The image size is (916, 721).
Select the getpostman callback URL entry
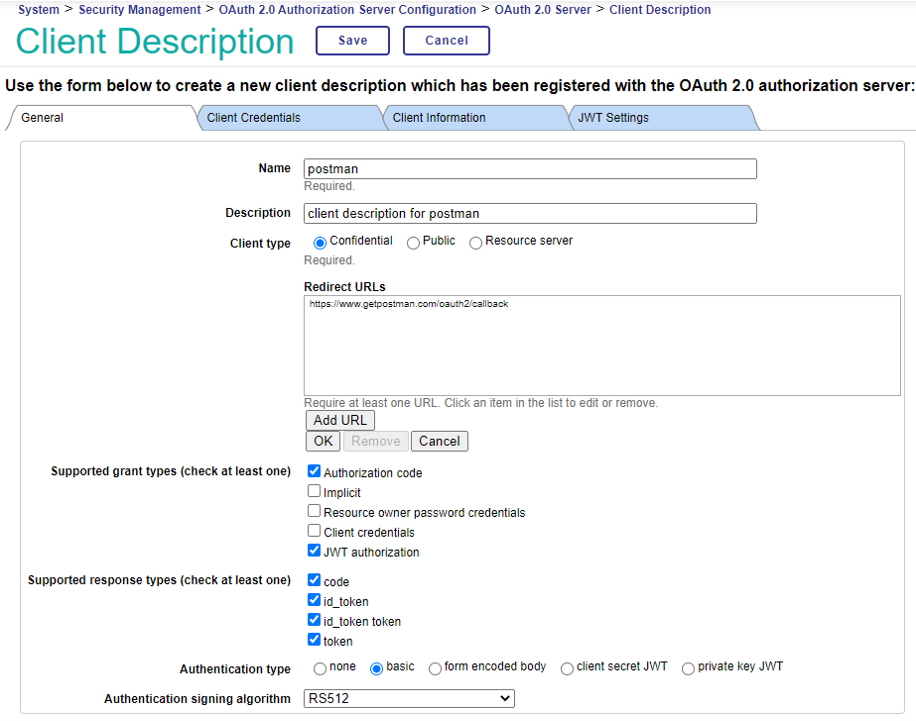point(409,304)
